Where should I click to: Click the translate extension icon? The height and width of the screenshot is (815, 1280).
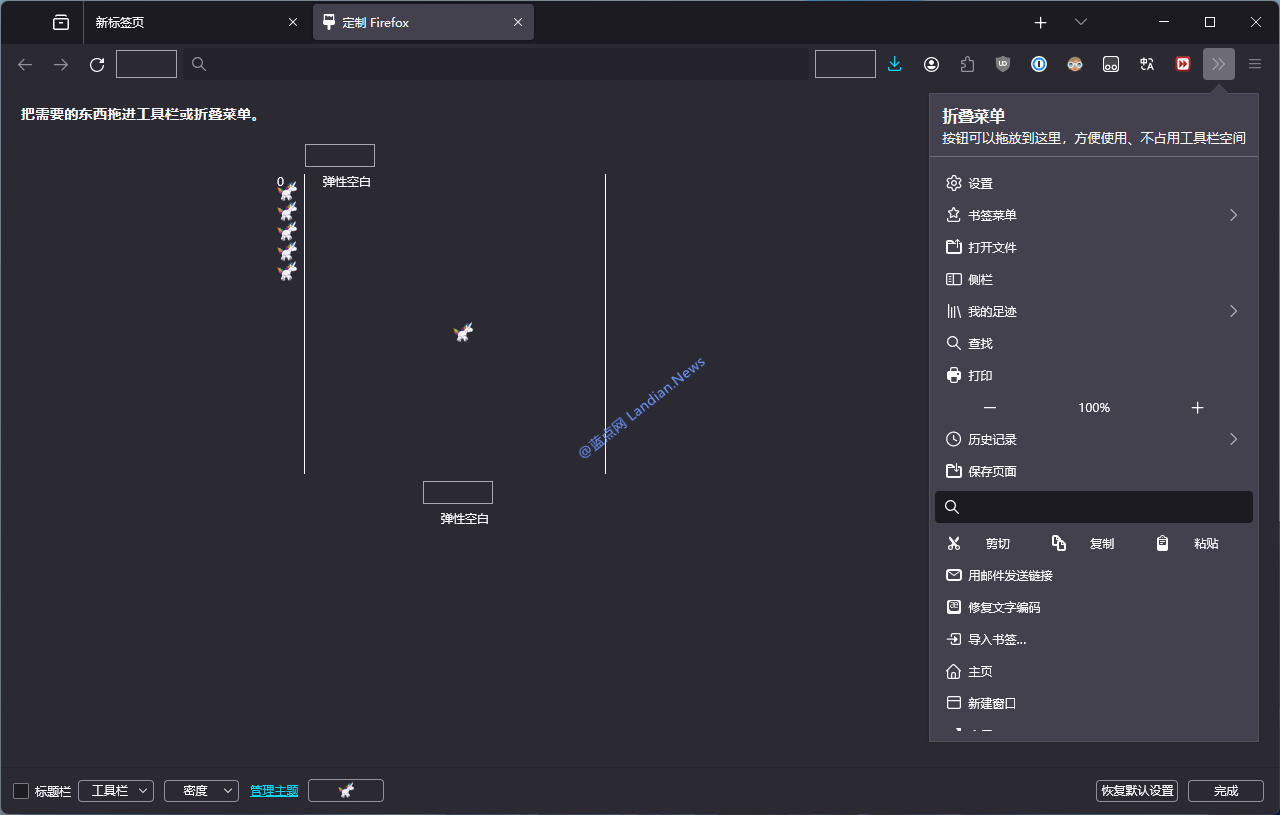[1147, 65]
